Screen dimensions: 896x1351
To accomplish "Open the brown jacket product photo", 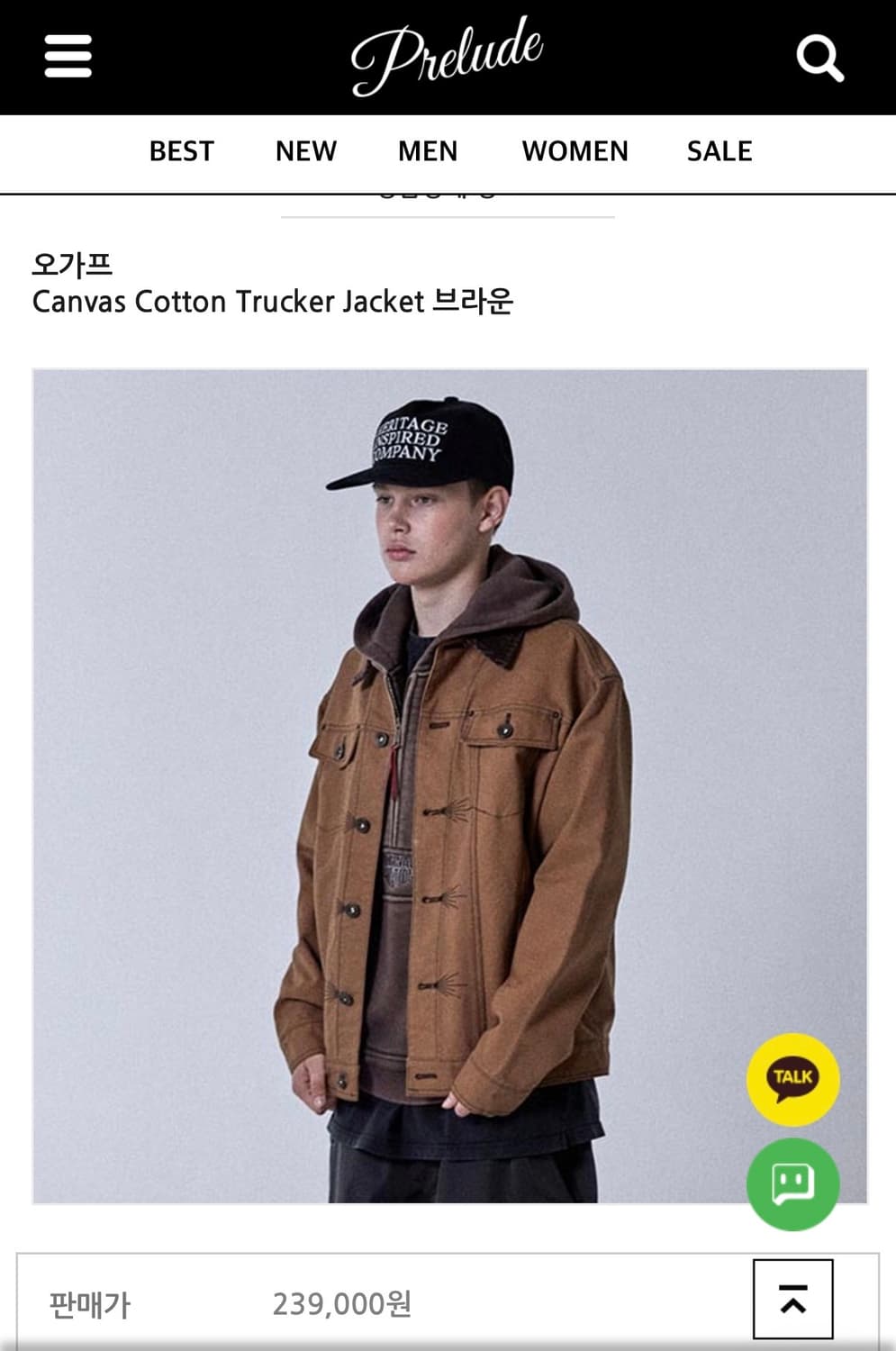I will point(450,786).
